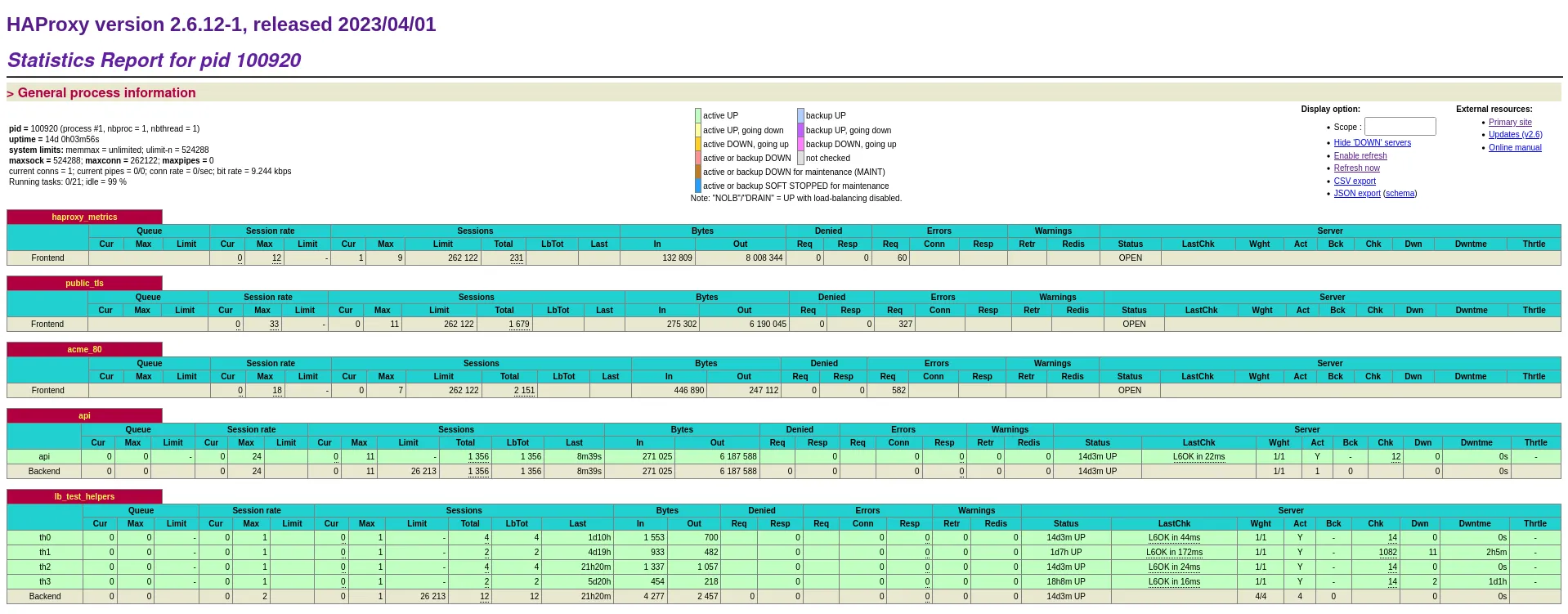Click the 'active or backup DOWN' legend swatch
The height and width of the screenshot is (614, 1568).
[698, 158]
